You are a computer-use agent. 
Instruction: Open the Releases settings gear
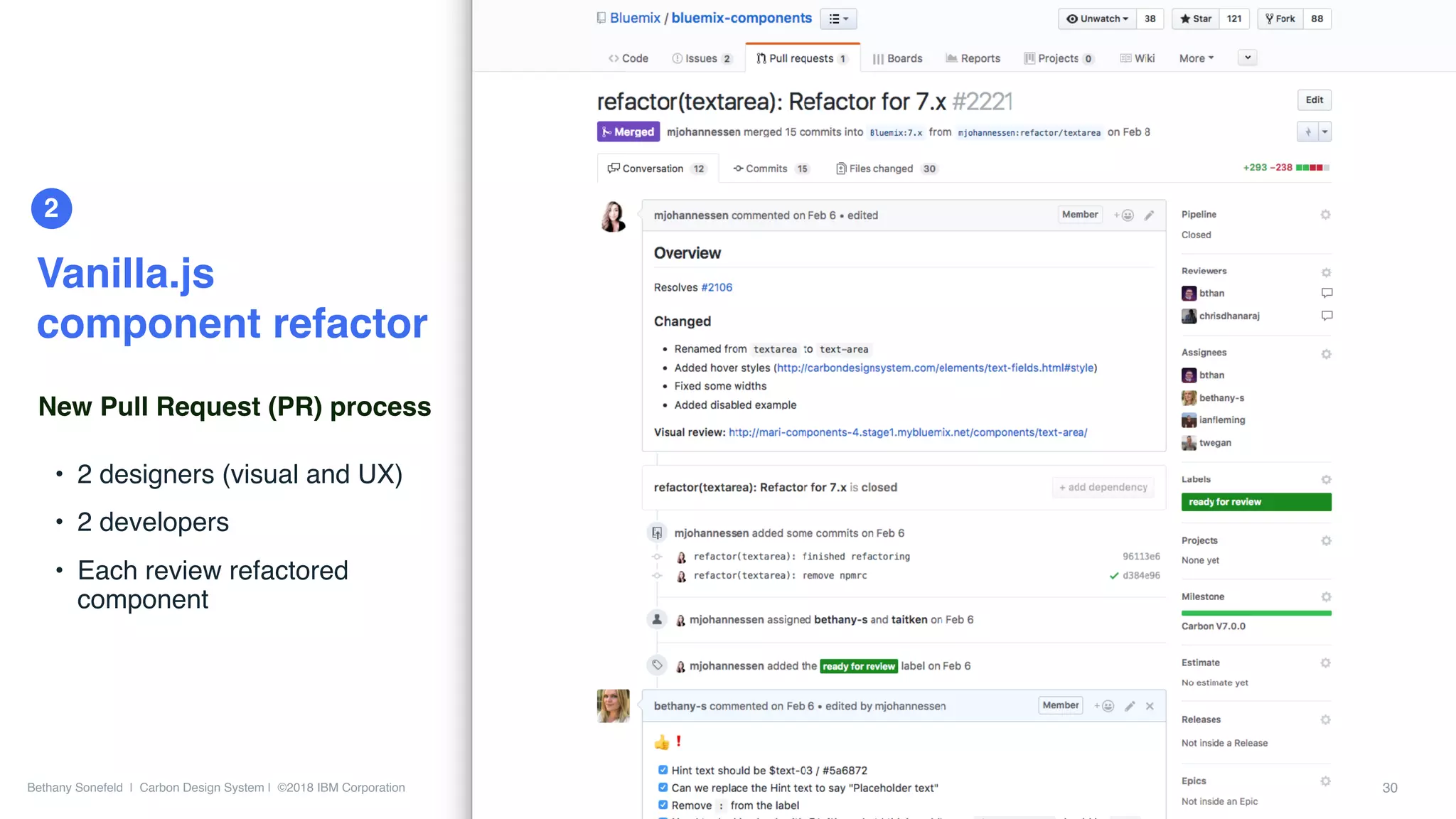pos(1325,720)
